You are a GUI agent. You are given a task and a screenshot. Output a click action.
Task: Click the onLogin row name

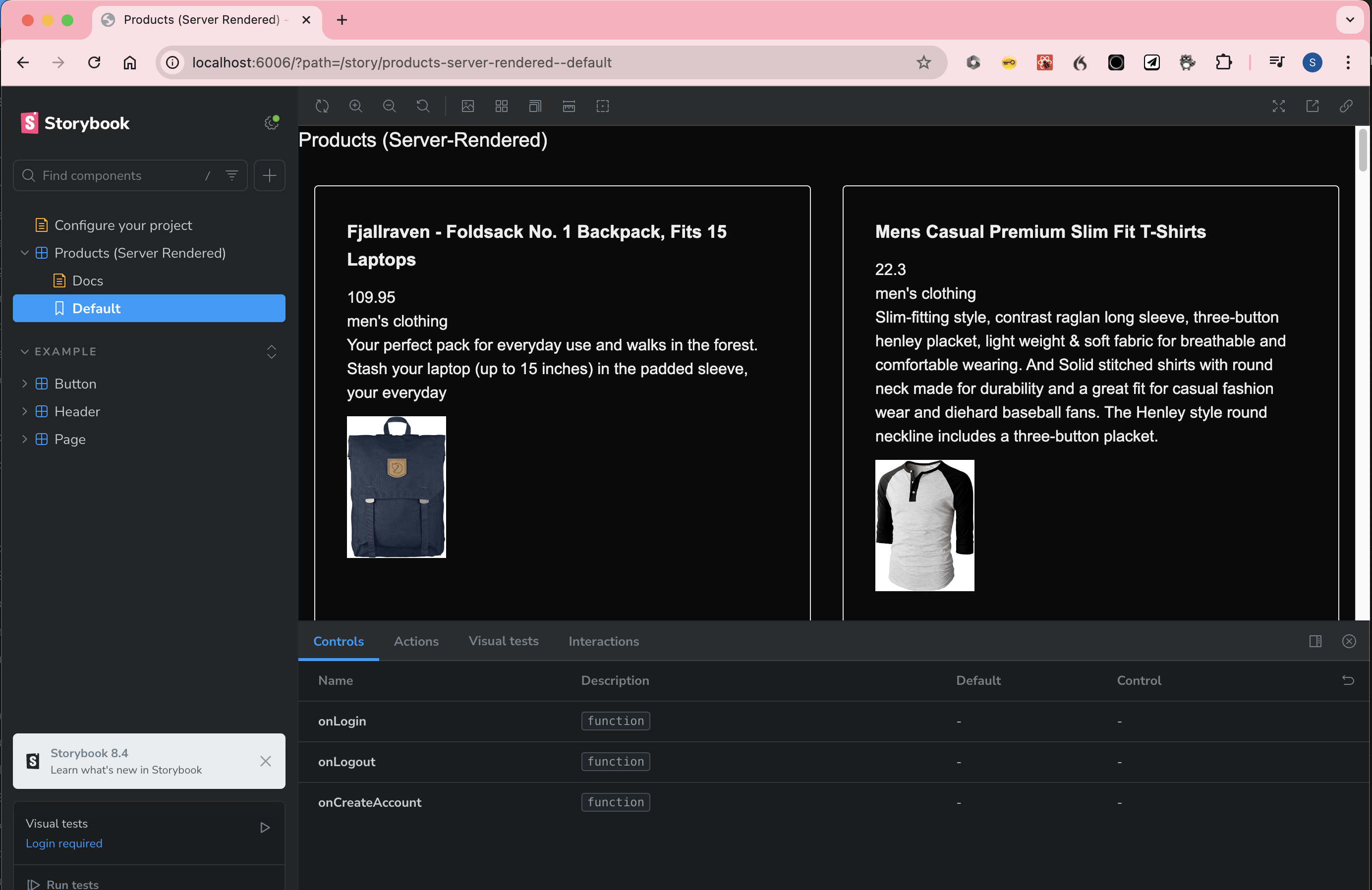[x=342, y=721]
